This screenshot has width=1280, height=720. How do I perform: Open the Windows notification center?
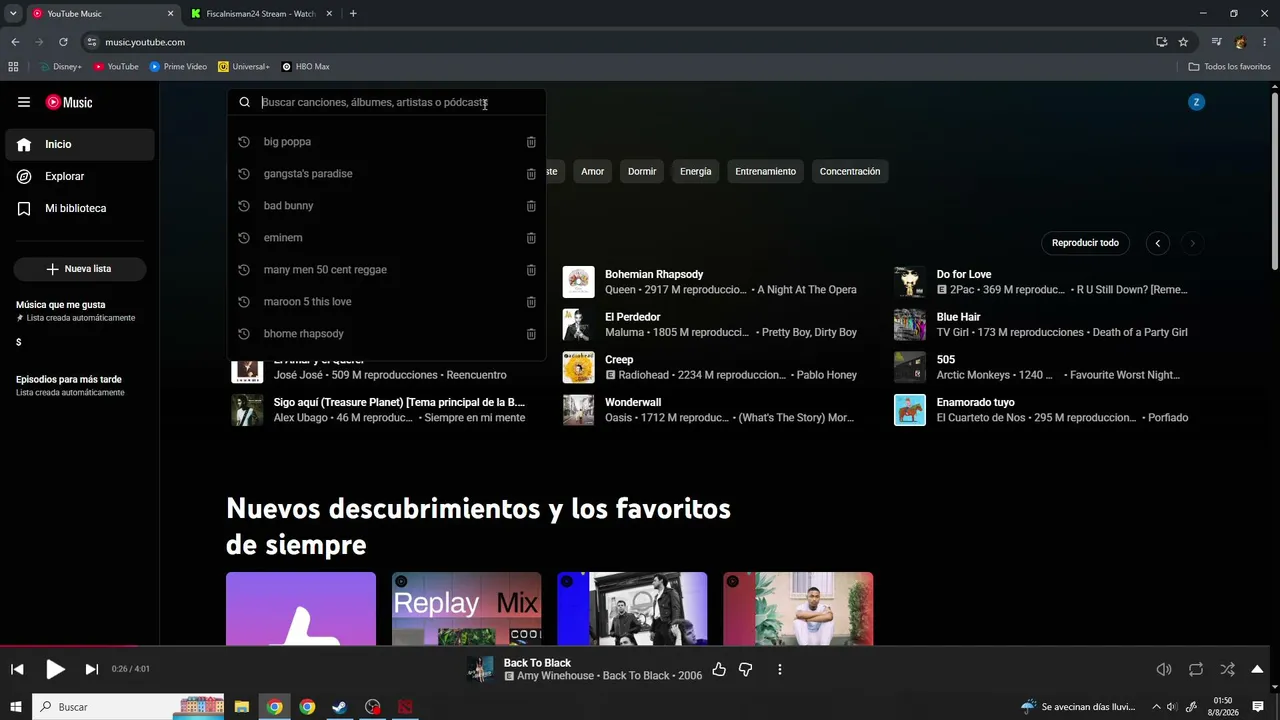click(x=1258, y=707)
